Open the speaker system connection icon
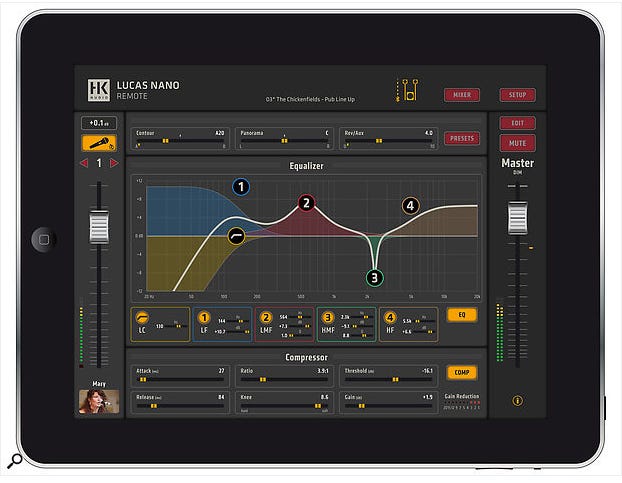Viewport: 622px width, 483px height. 407,90
